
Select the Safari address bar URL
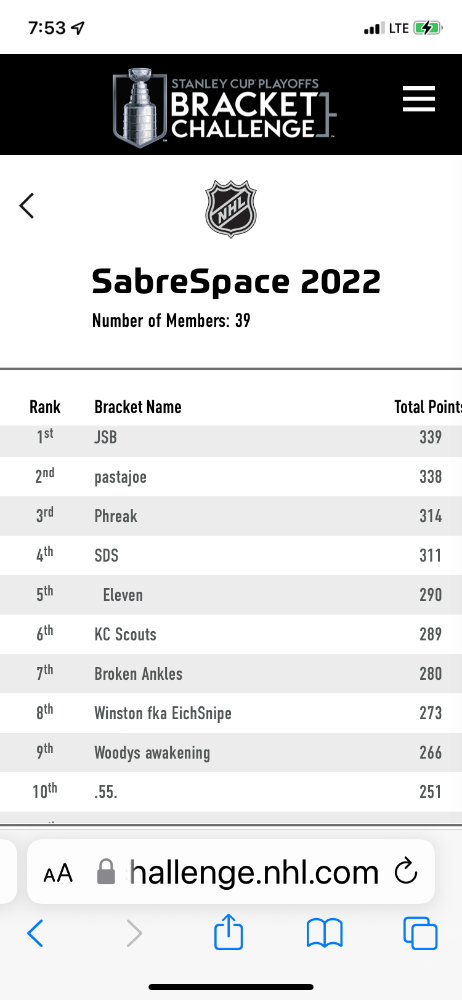point(254,872)
